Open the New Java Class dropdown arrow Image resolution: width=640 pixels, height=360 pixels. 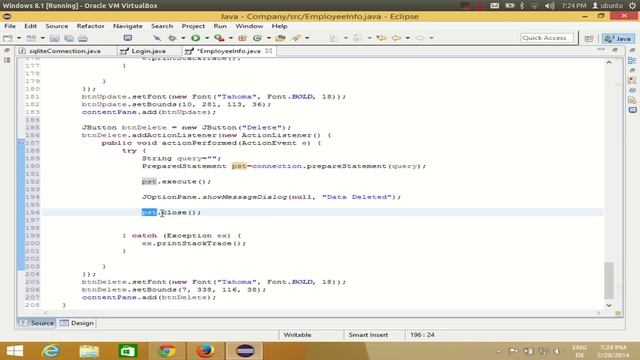tap(269, 38)
